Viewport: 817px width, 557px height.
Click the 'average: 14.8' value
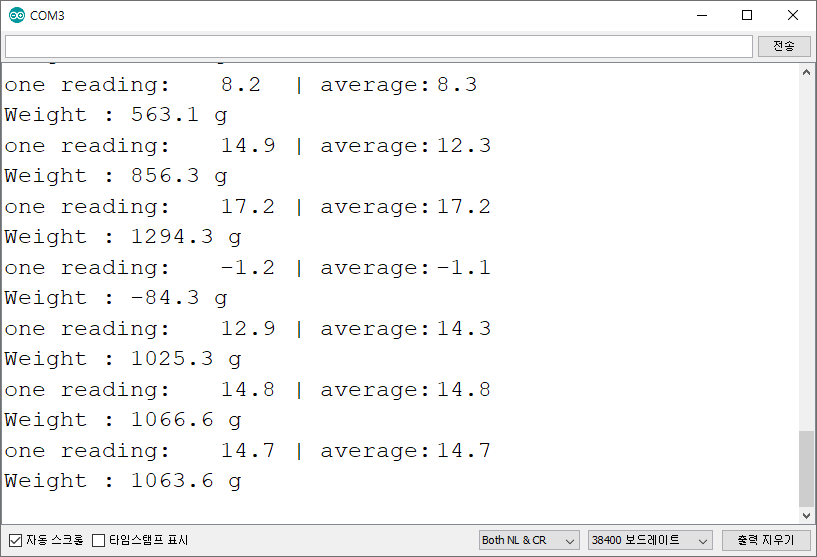coord(406,390)
